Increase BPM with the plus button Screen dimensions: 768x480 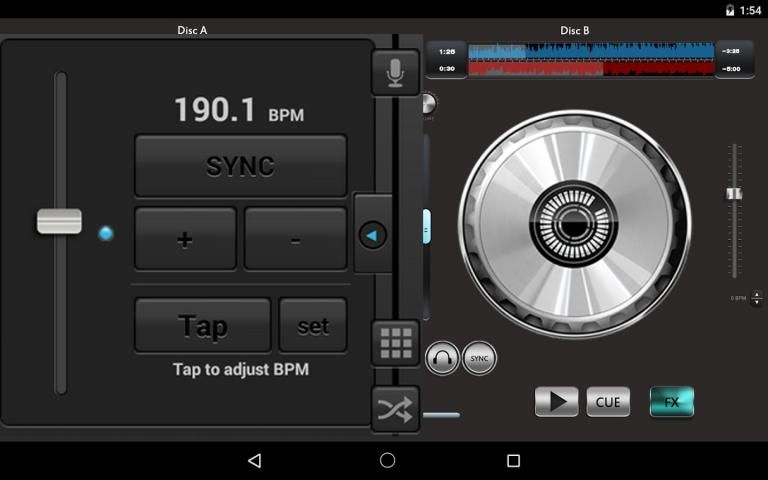185,239
